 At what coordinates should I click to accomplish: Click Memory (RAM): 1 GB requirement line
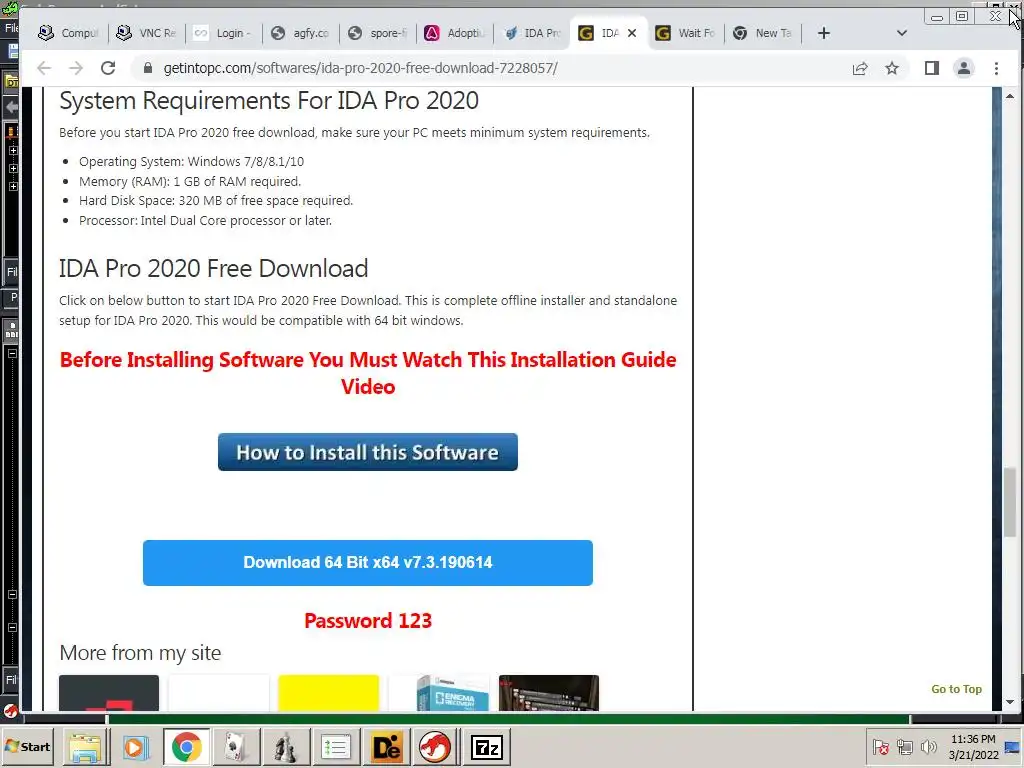pos(190,182)
